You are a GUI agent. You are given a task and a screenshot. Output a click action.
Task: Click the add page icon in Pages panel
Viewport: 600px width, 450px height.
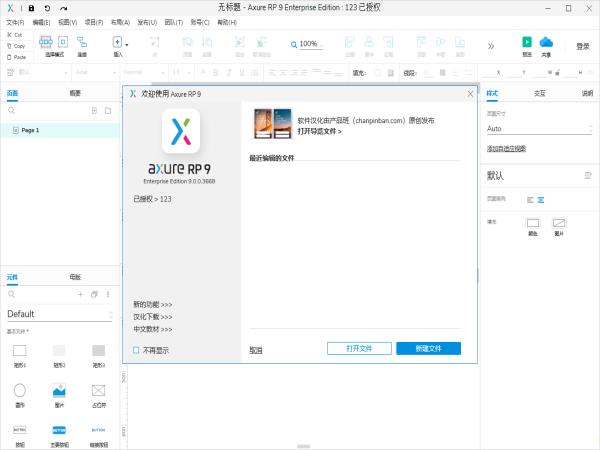[94, 111]
